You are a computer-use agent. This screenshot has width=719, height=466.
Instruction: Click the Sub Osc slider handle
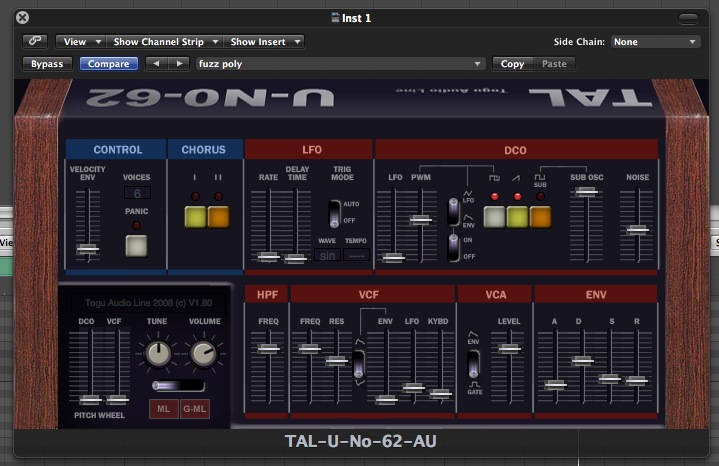pyautogui.click(x=586, y=192)
